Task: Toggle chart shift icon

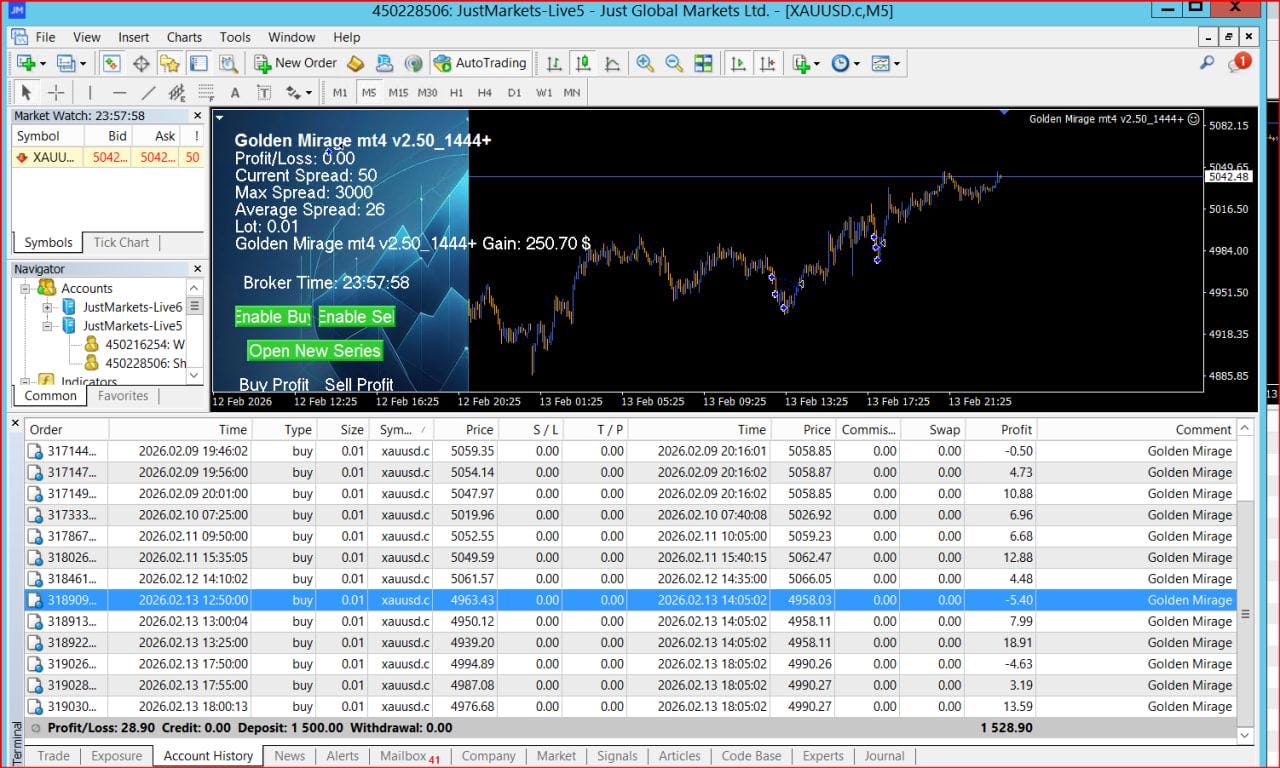Action: [x=767, y=63]
